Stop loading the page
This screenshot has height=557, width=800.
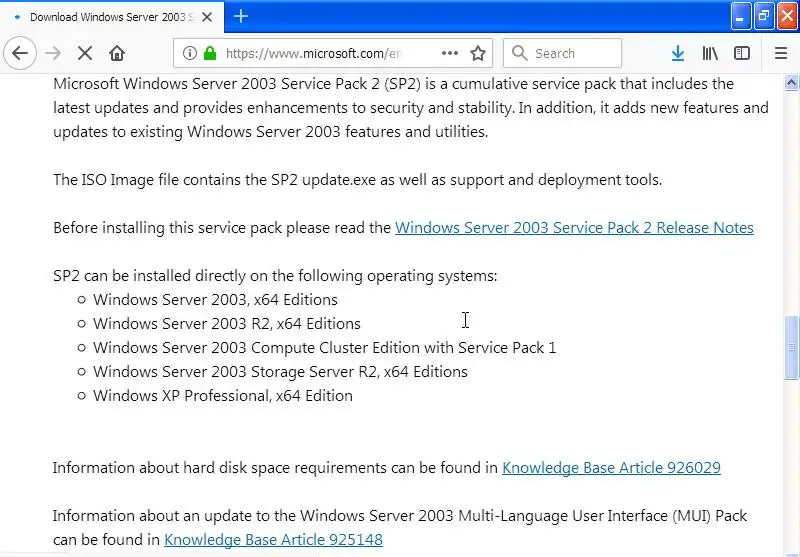click(85, 54)
